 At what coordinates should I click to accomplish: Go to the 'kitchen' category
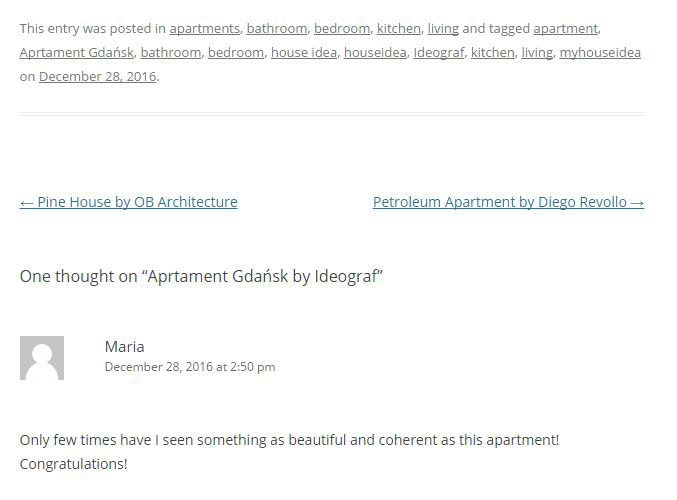tap(398, 28)
